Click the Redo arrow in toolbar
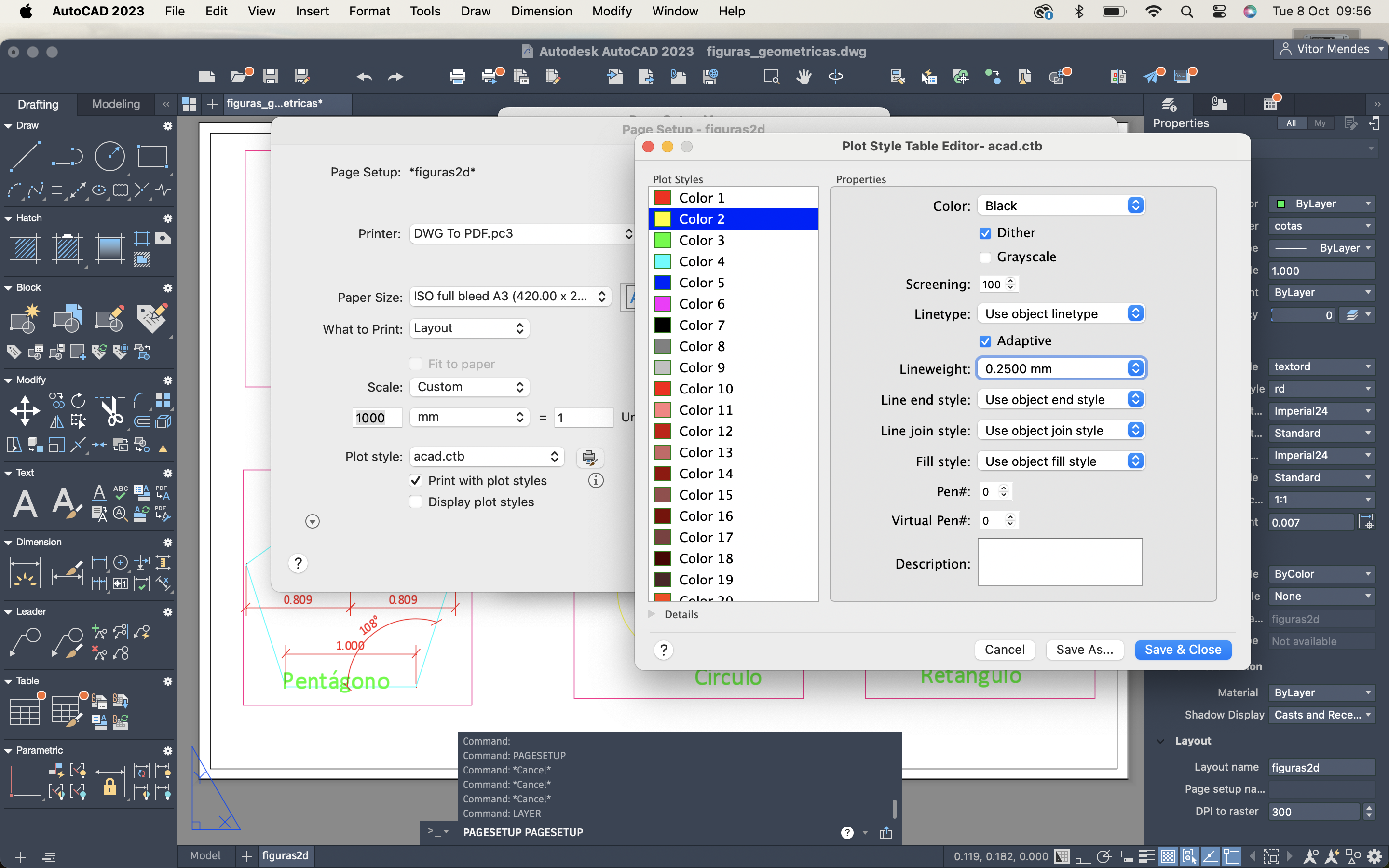Screen dimensions: 1389x868 tap(395, 76)
